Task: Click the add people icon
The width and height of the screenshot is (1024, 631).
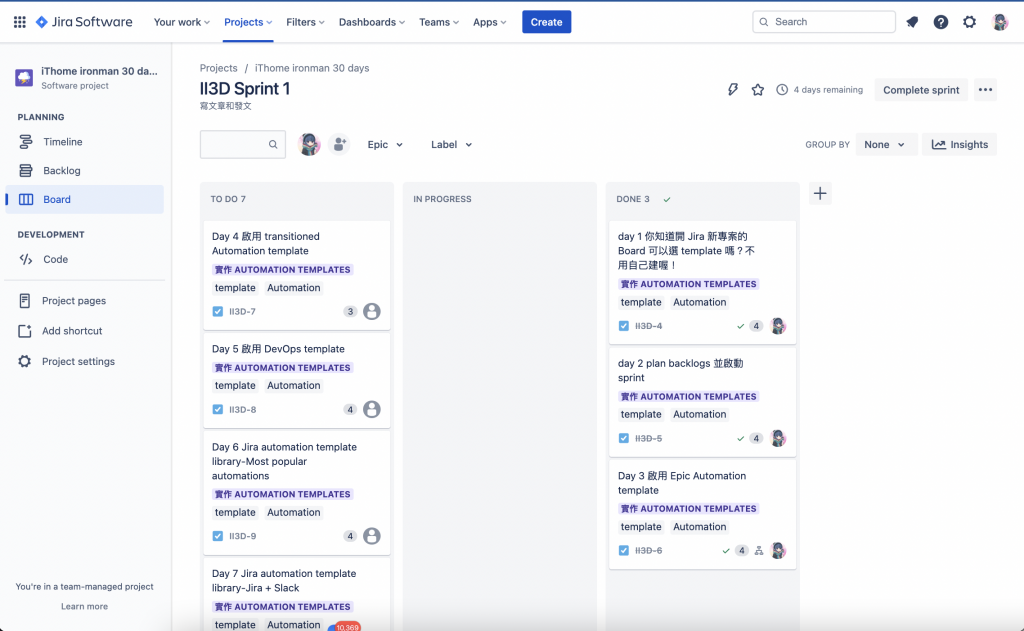Action: (339, 144)
